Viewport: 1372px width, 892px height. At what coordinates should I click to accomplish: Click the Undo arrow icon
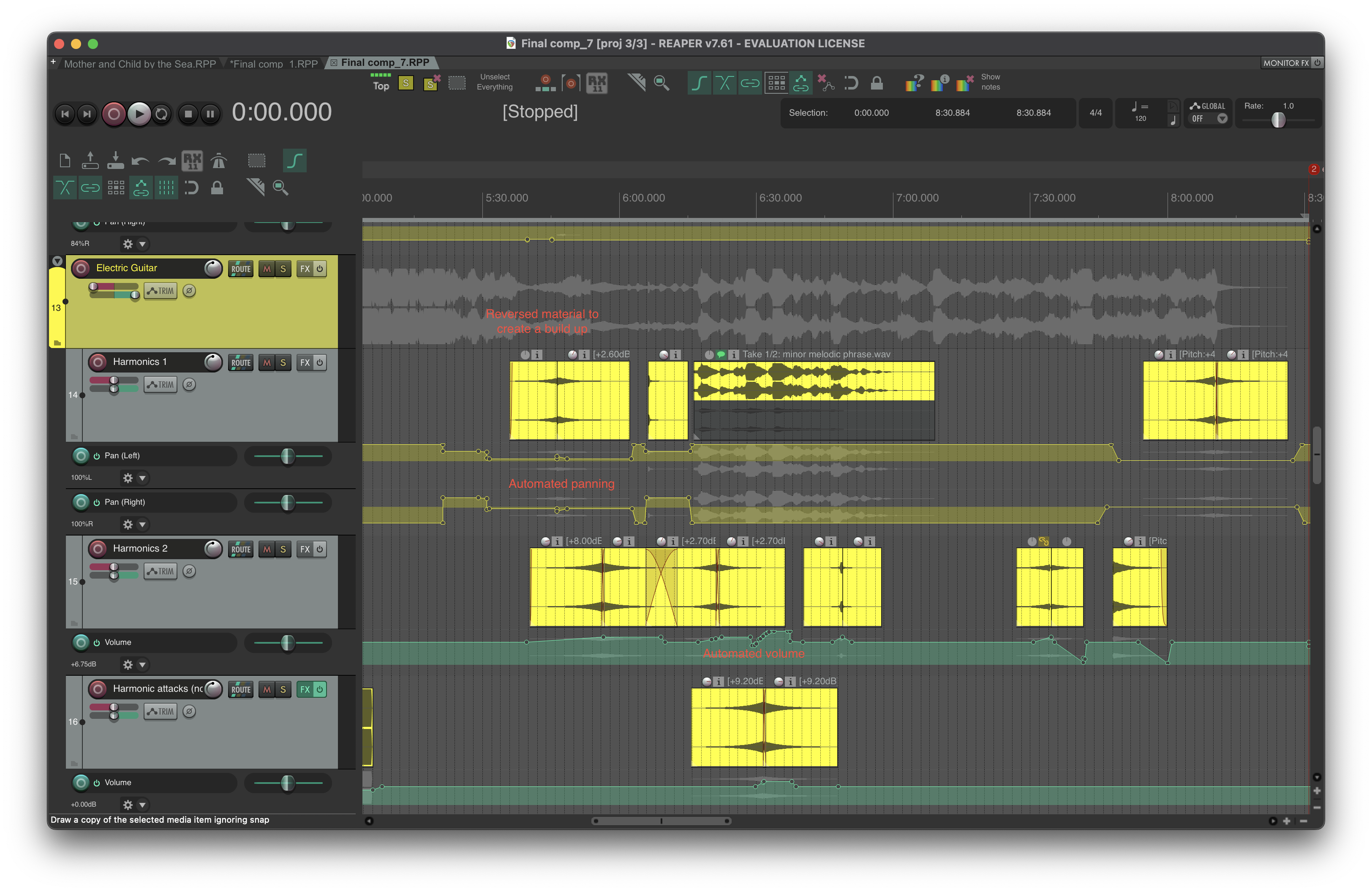click(x=140, y=161)
